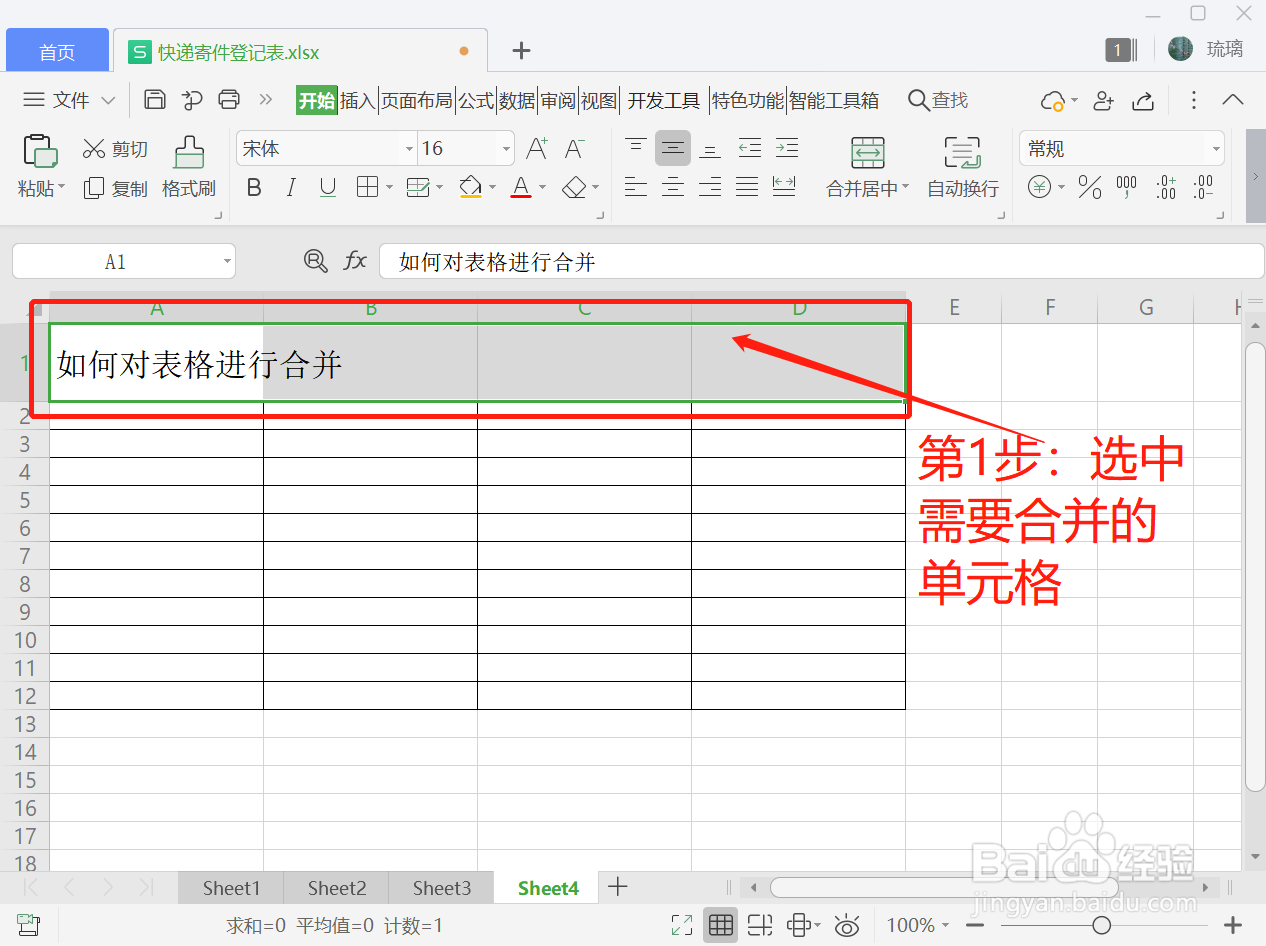Toggle italic formatting
1266x946 pixels.
click(x=290, y=188)
